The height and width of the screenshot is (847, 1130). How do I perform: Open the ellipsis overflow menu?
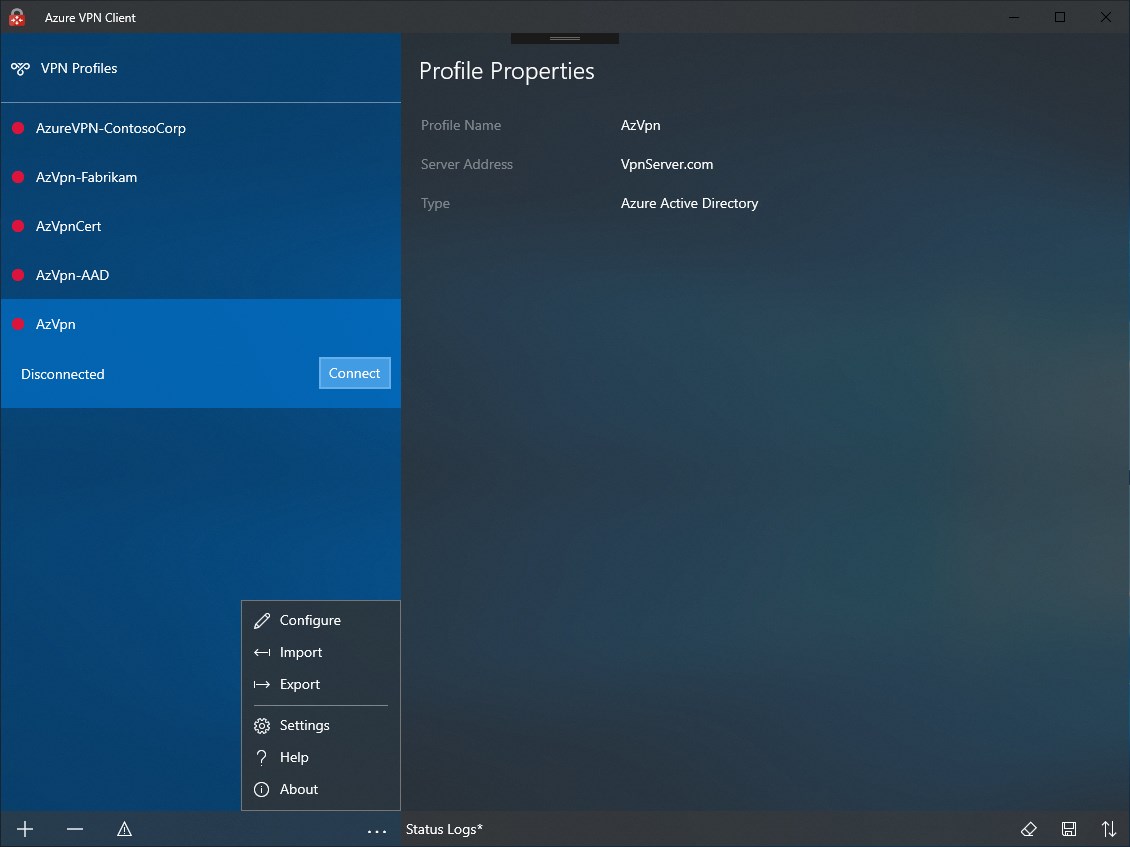click(377, 831)
